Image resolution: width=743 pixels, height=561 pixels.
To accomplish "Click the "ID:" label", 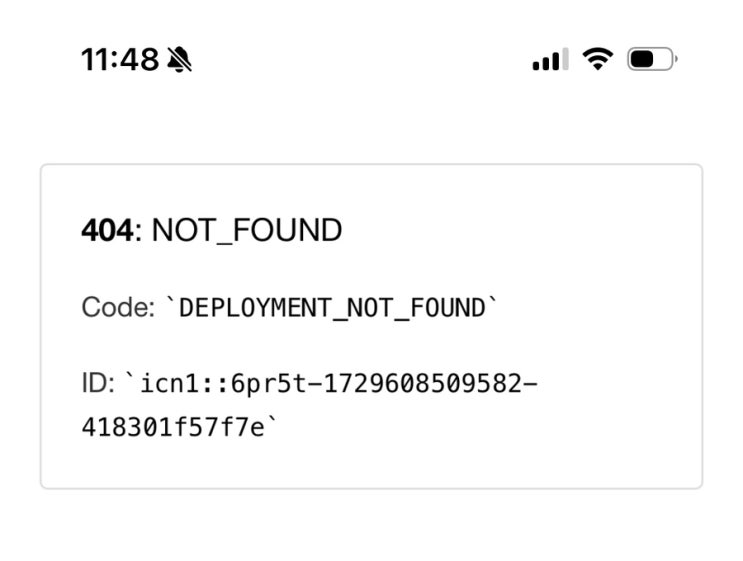I will click(98, 383).
